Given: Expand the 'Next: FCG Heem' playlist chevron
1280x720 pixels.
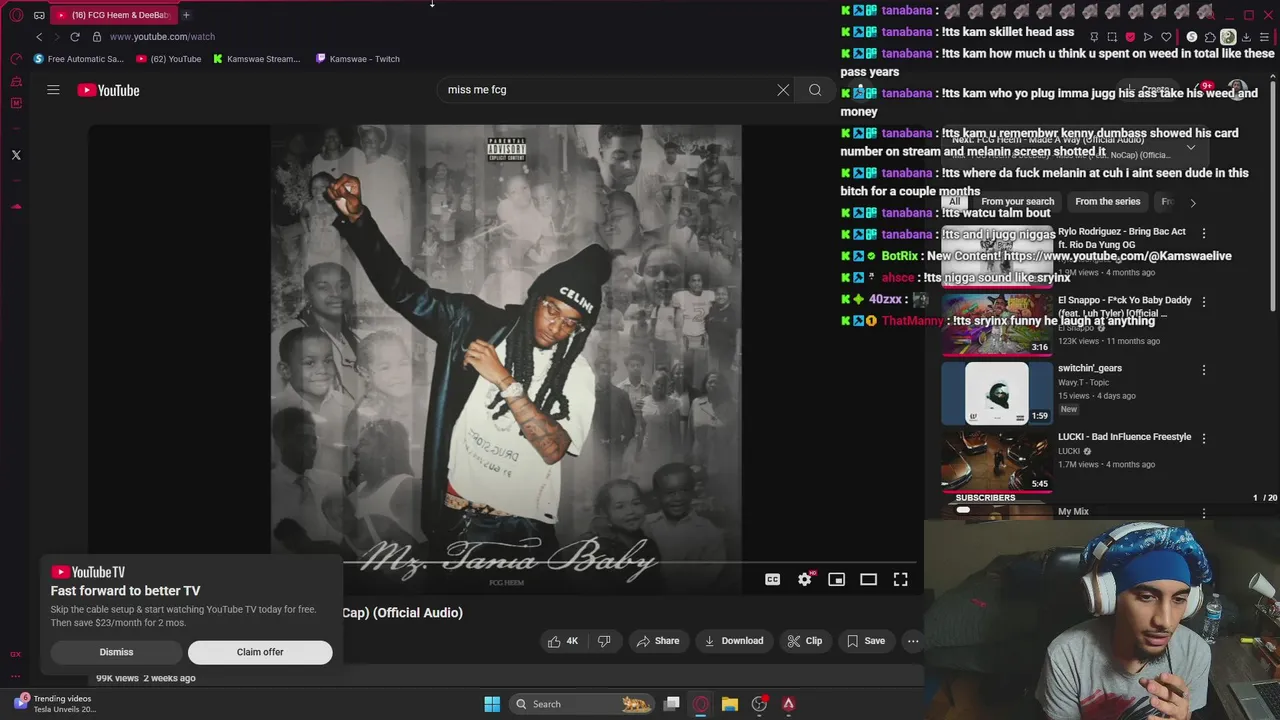Looking at the screenshot, I should [1190, 147].
